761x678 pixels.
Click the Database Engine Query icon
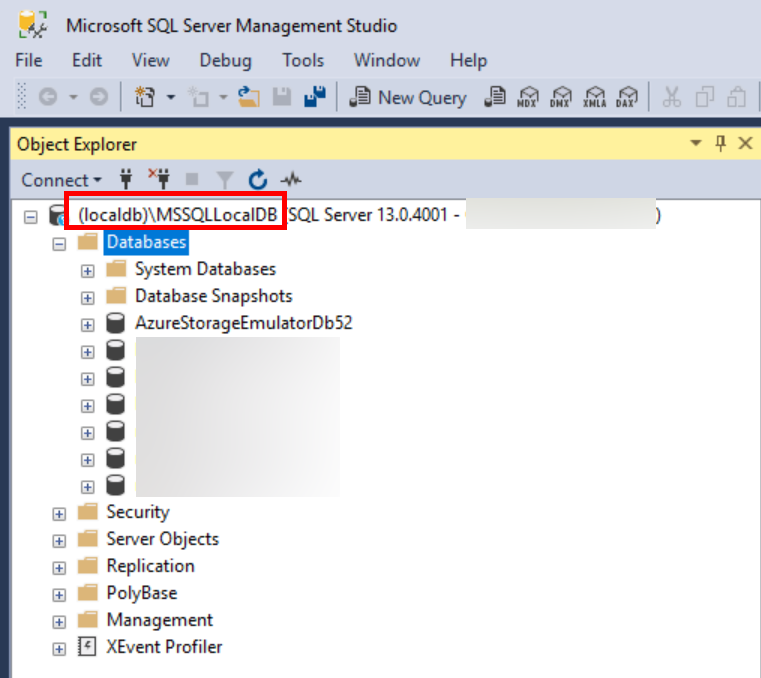[x=495, y=97]
